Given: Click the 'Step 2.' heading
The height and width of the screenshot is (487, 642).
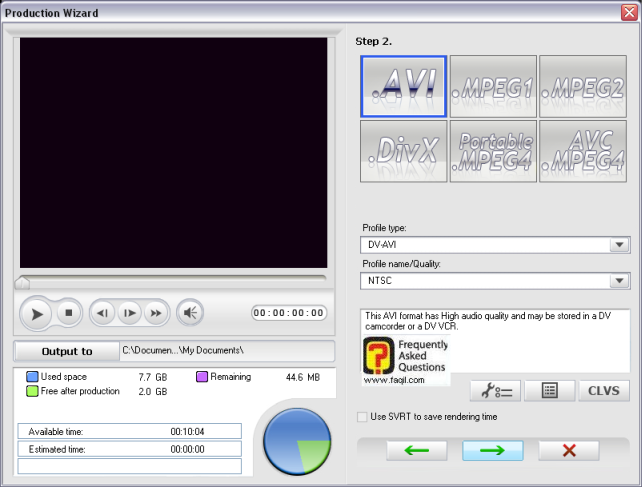Looking at the screenshot, I should click(373, 41).
